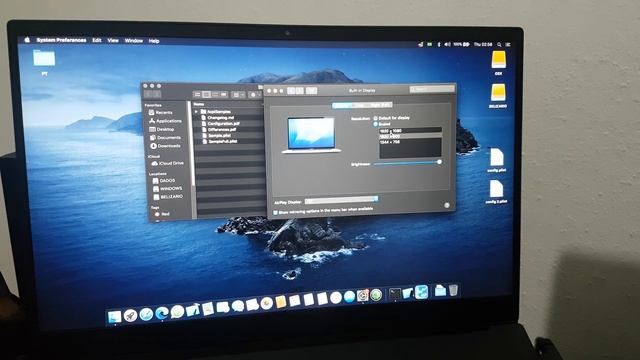Choose the 1344 × 756 resolution
The image size is (640, 360).
tap(410, 142)
